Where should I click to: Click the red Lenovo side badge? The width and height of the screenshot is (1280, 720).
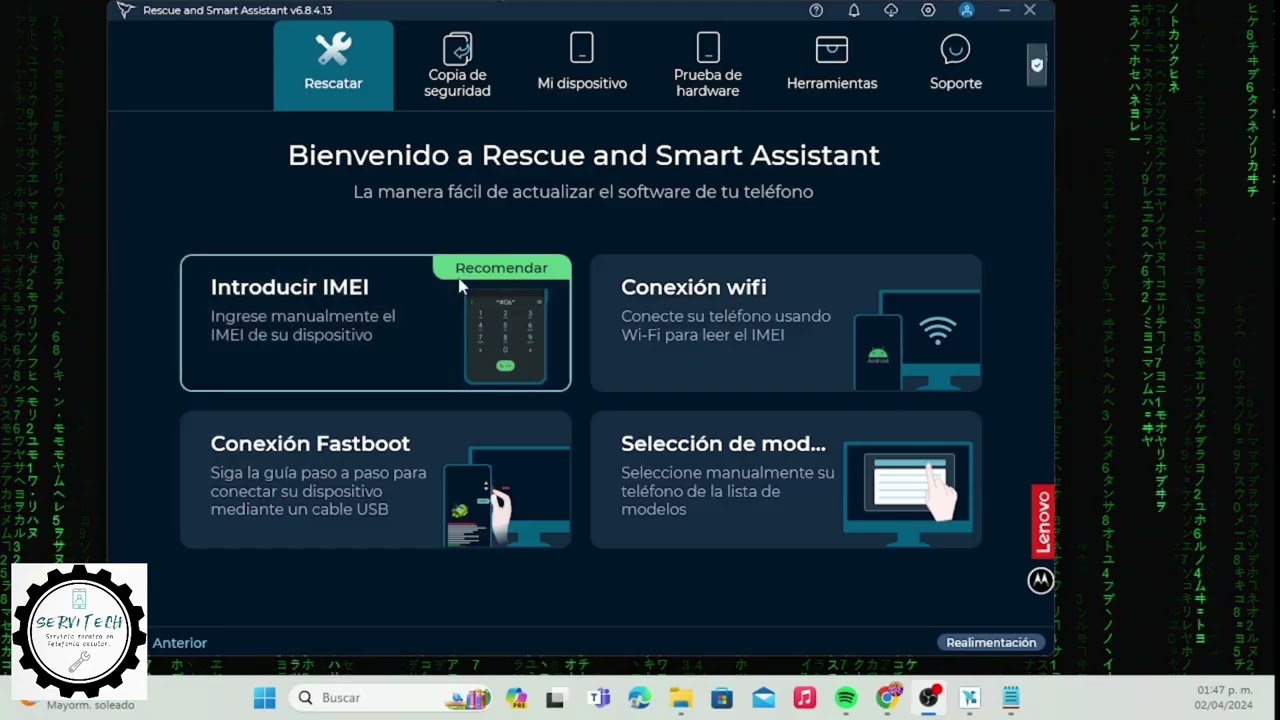(x=1043, y=523)
